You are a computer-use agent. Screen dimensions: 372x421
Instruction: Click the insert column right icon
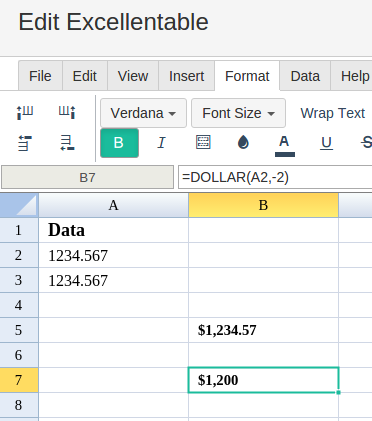point(67,113)
